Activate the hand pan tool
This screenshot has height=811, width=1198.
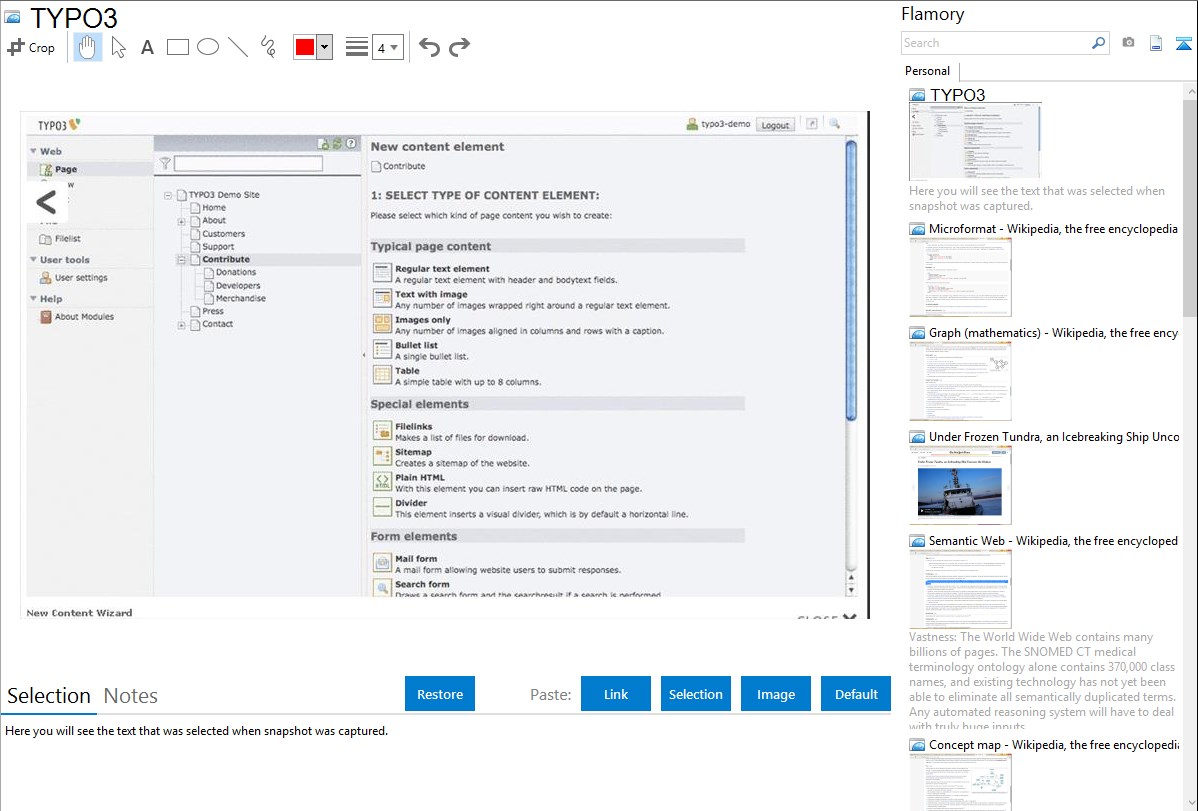point(88,47)
